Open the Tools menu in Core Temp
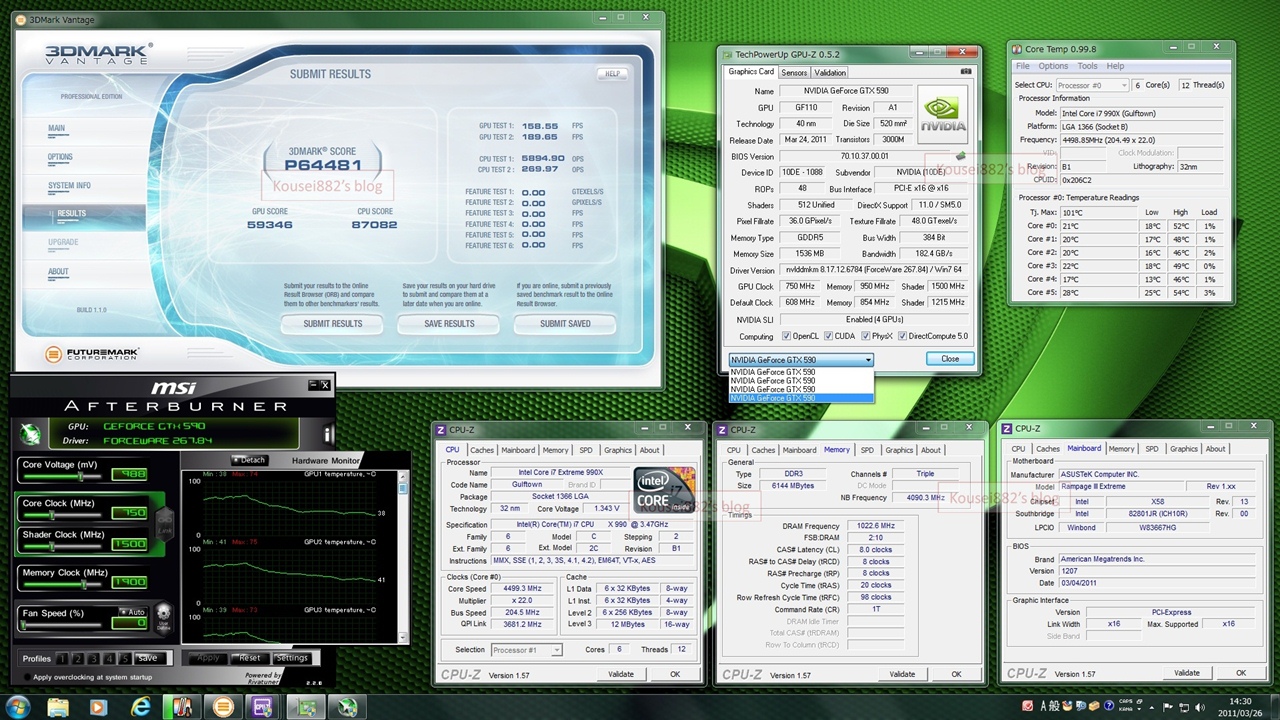The width and height of the screenshot is (1280, 720). pos(1087,66)
